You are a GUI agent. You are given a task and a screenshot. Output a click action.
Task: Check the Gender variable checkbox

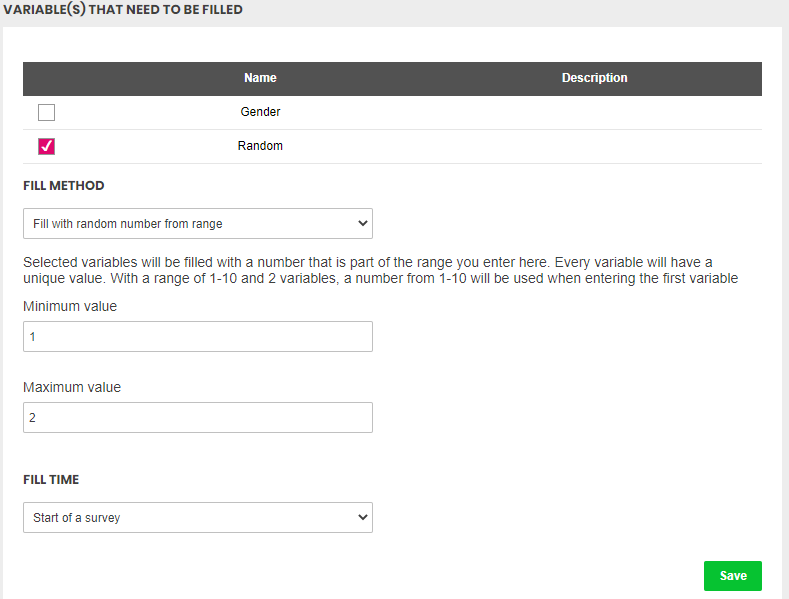(46, 112)
